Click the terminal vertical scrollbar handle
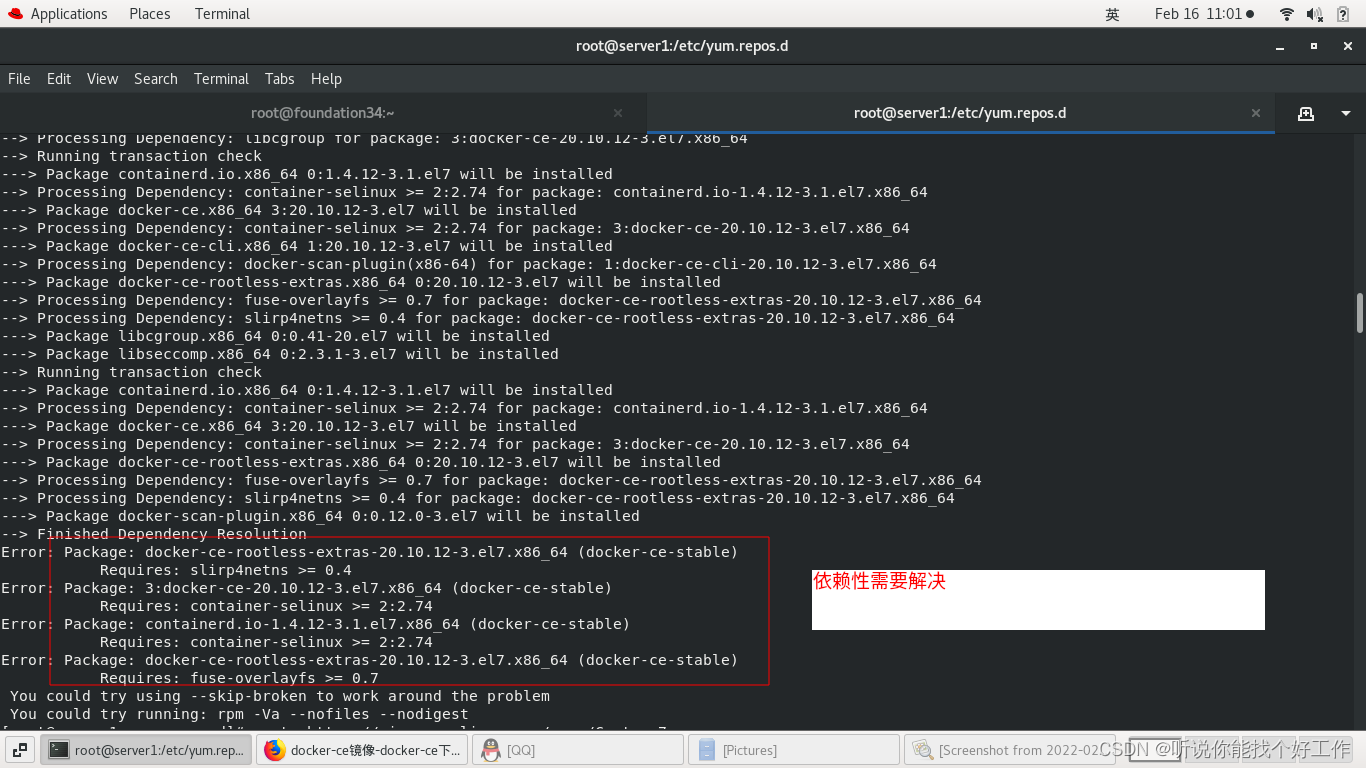Viewport: 1366px width, 768px height. [x=1360, y=313]
